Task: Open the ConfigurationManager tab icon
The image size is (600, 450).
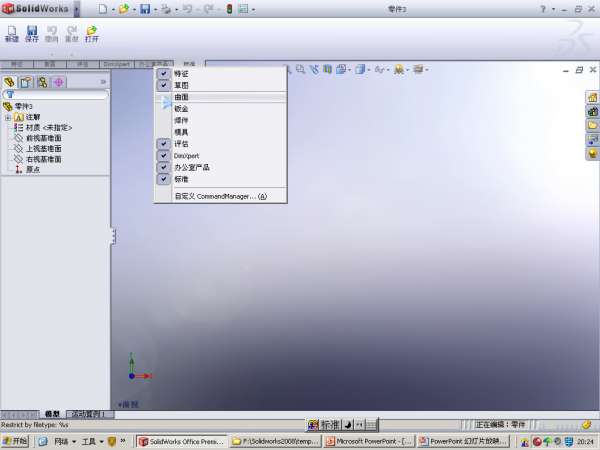Action: coord(43,82)
